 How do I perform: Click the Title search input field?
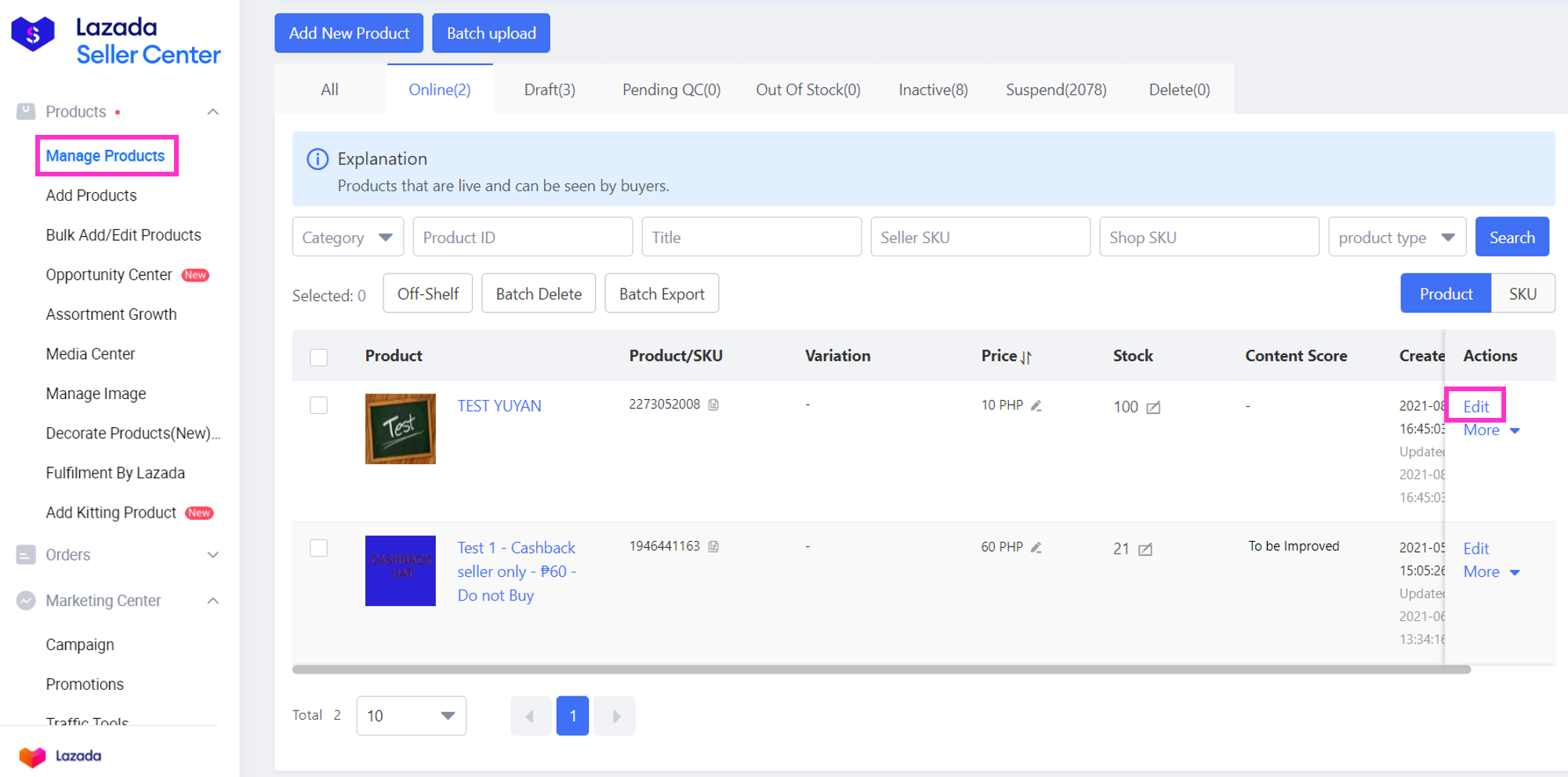[751, 237]
